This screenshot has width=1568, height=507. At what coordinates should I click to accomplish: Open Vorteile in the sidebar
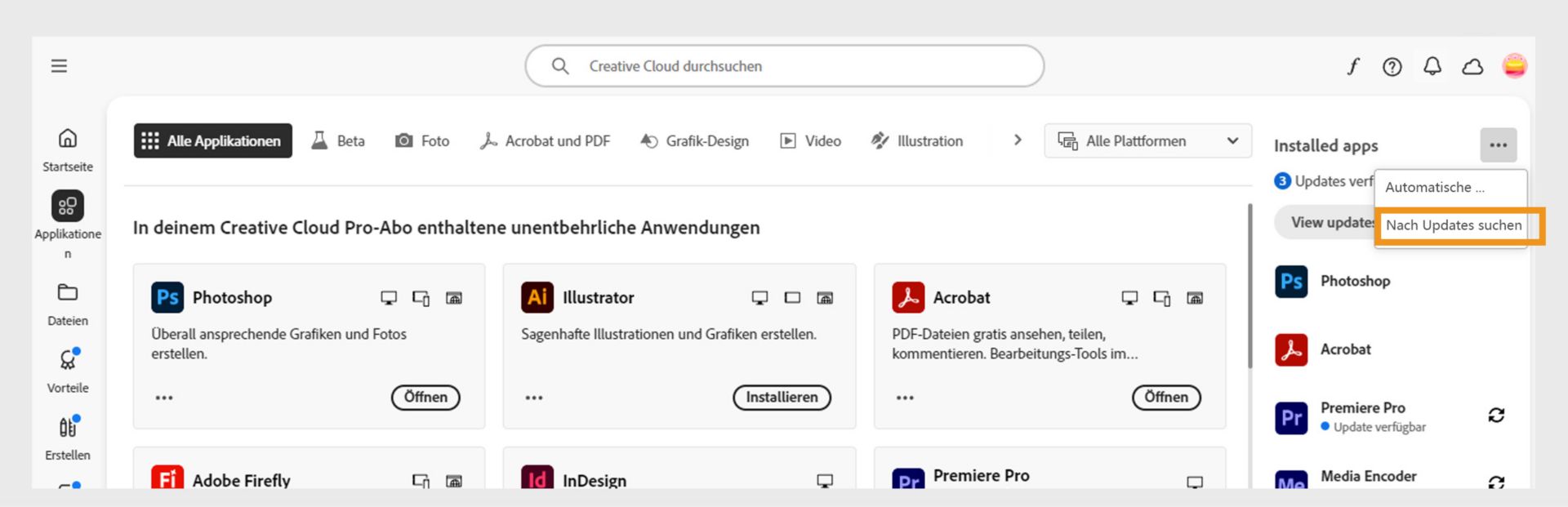tap(68, 360)
